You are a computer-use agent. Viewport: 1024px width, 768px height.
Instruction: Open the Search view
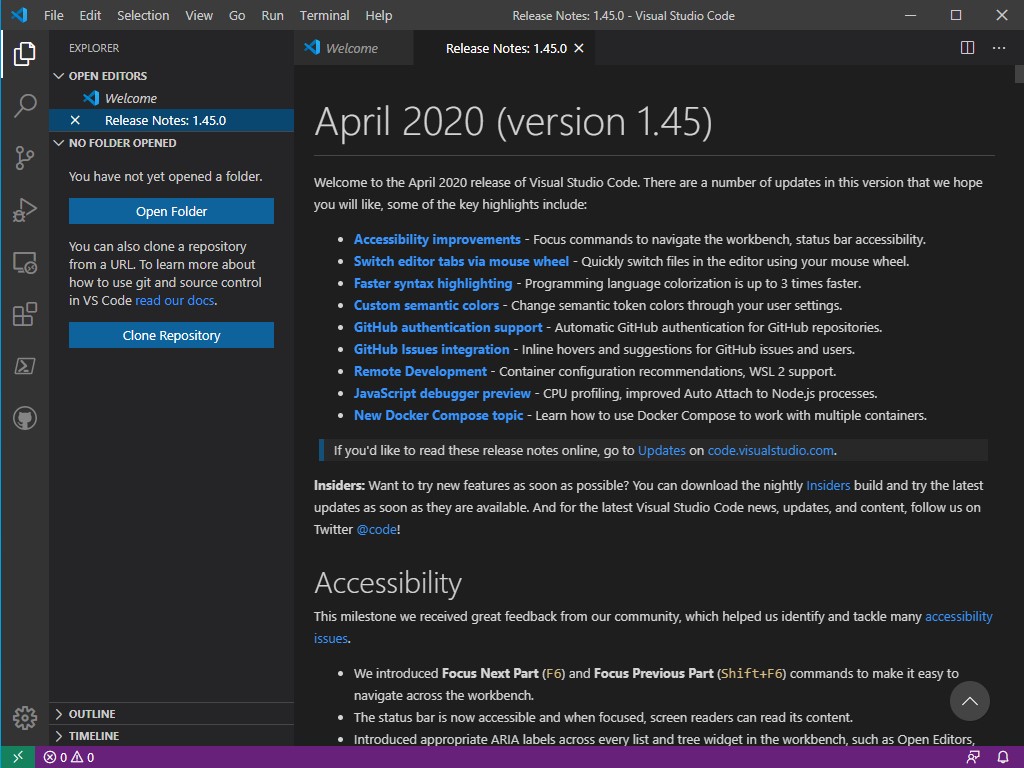coord(25,106)
